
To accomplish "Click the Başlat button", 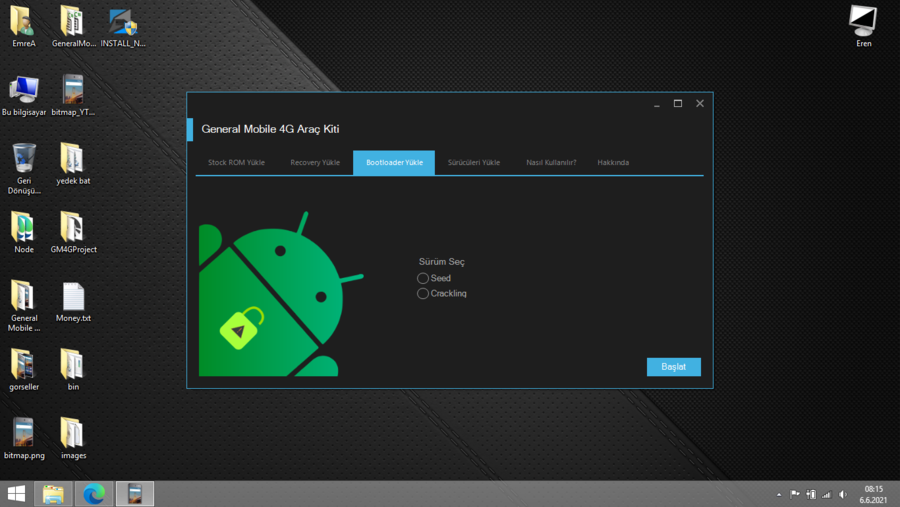I will point(673,367).
